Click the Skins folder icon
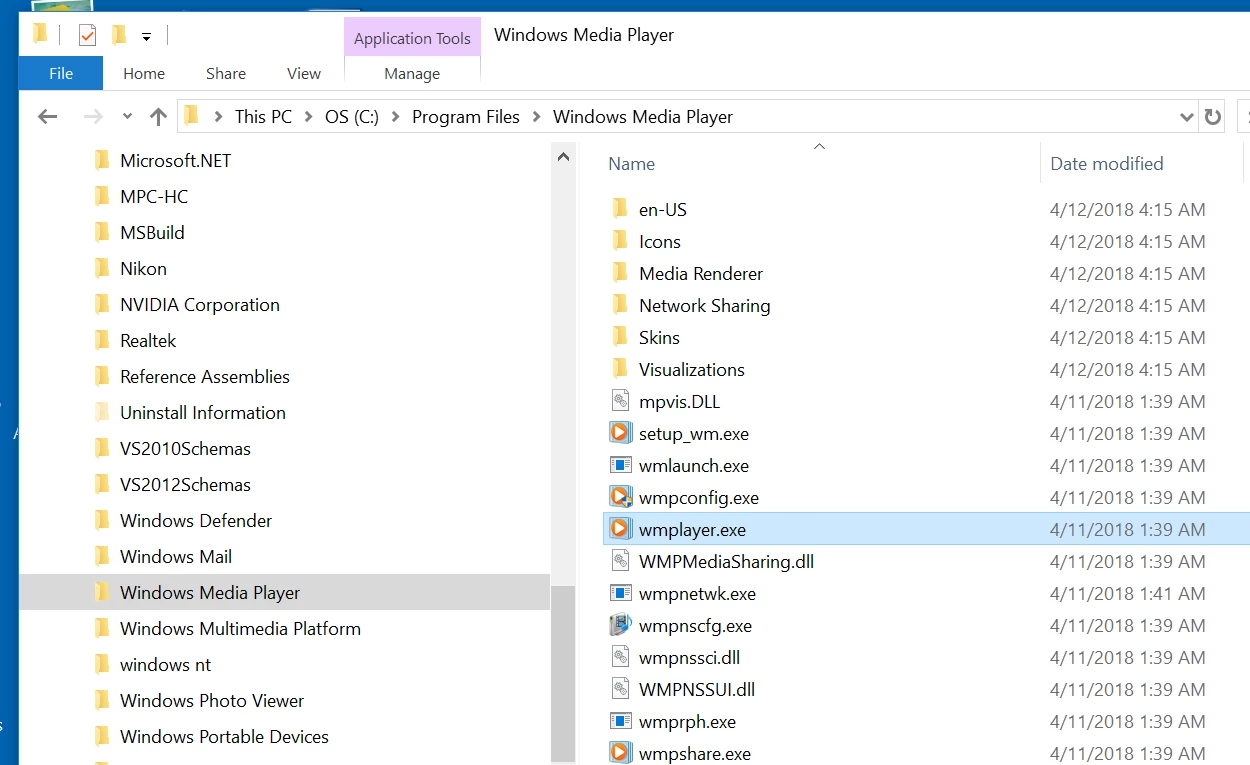This screenshot has height=765, width=1250. [620, 337]
